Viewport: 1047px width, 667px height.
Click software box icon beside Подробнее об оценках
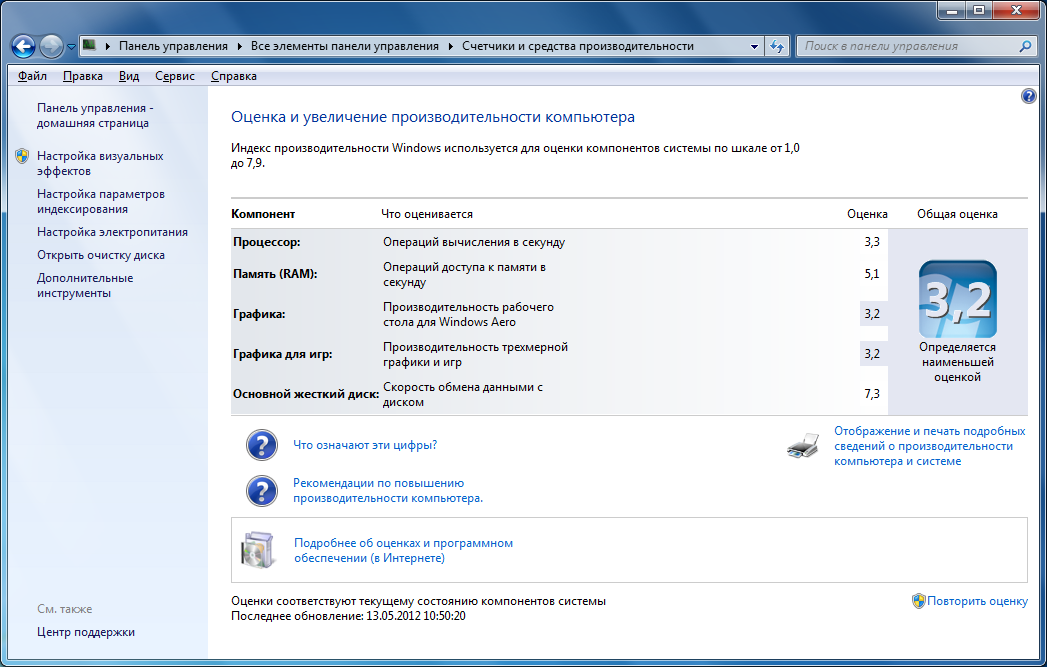(x=259, y=550)
